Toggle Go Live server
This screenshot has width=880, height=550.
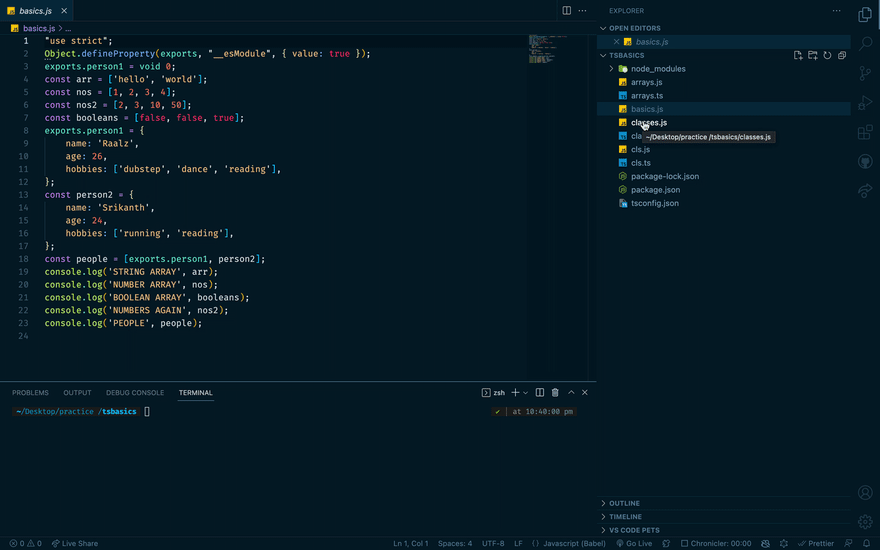tap(634, 543)
